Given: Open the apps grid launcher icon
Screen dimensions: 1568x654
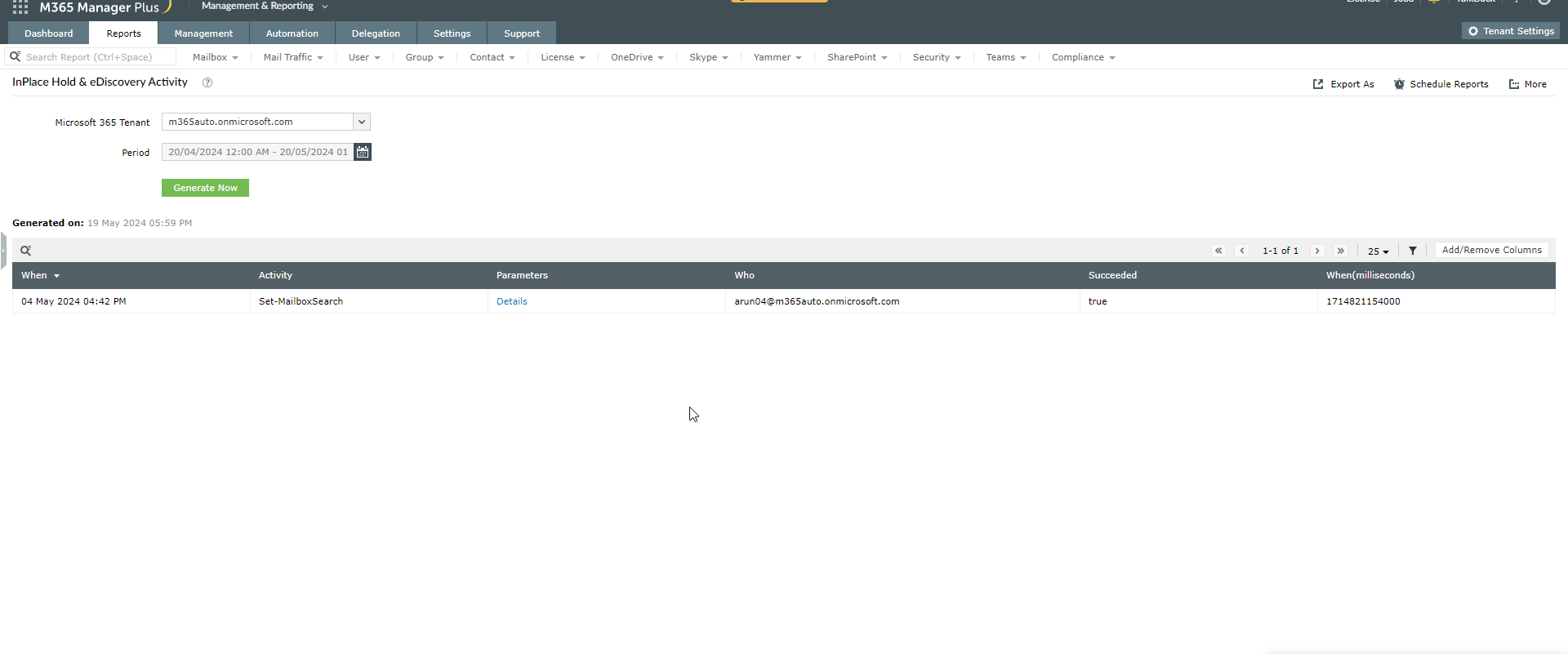Looking at the screenshot, I should coord(20,7).
